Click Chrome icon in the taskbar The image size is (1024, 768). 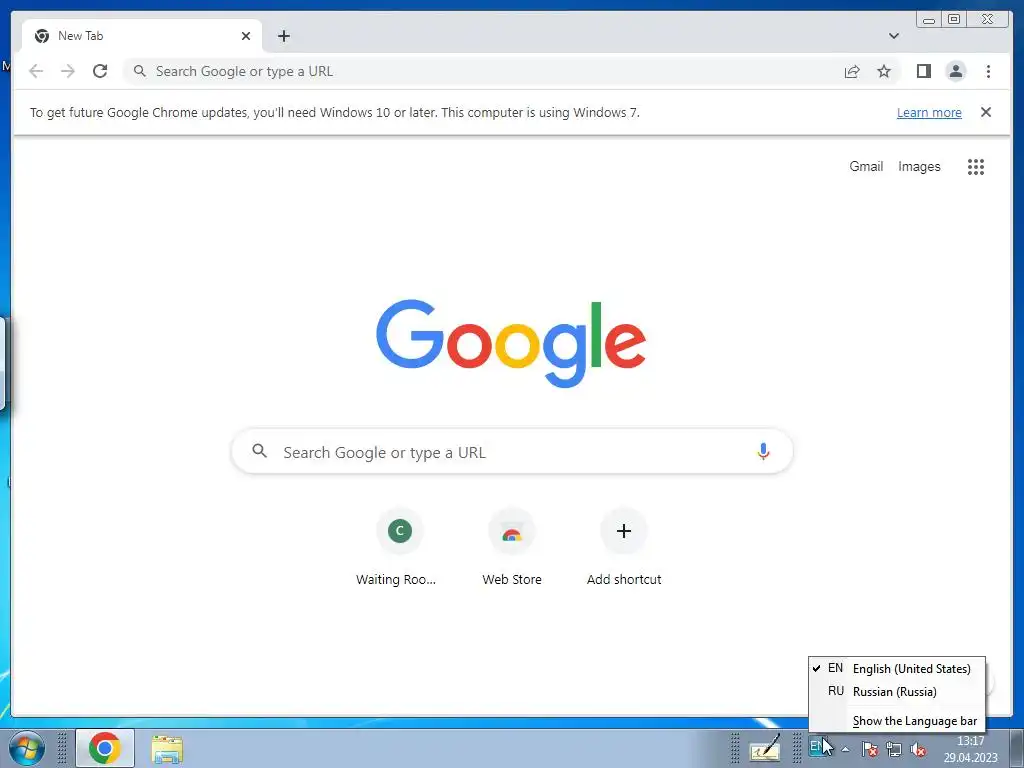[x=105, y=748]
